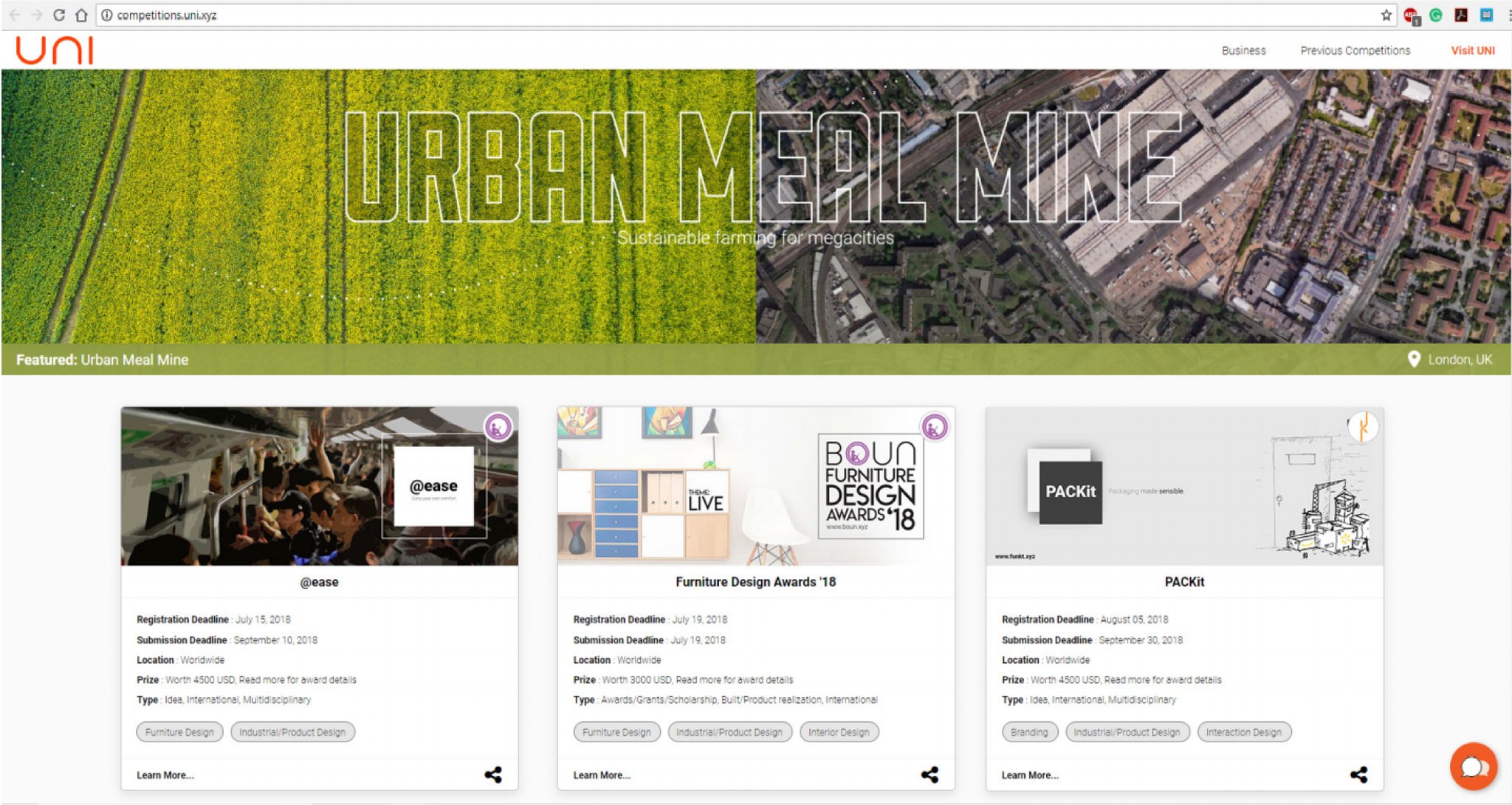Open Previous Competitions in the navigation
Image resolution: width=1512 pixels, height=805 pixels.
tap(1355, 50)
